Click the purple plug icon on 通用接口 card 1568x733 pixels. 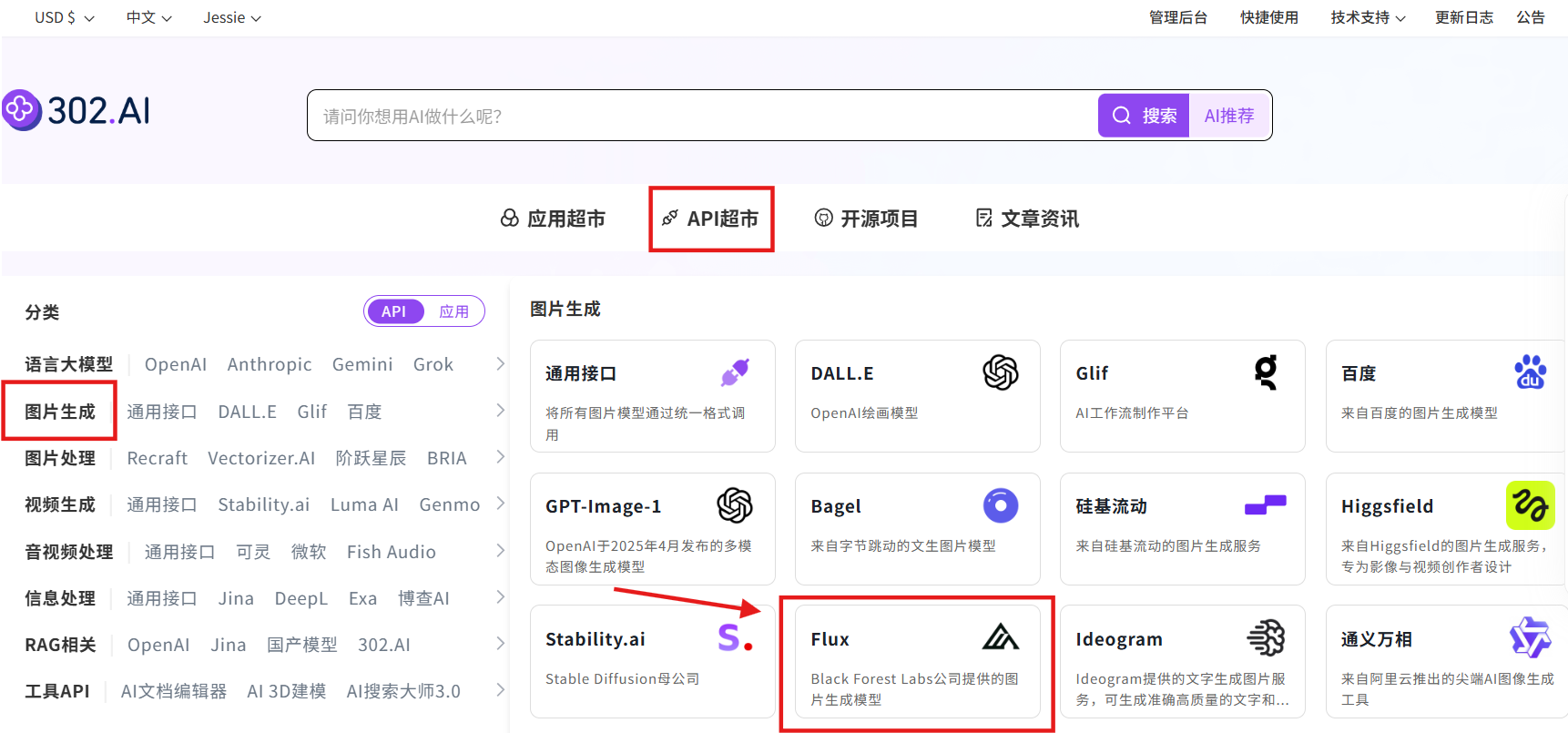(x=735, y=372)
